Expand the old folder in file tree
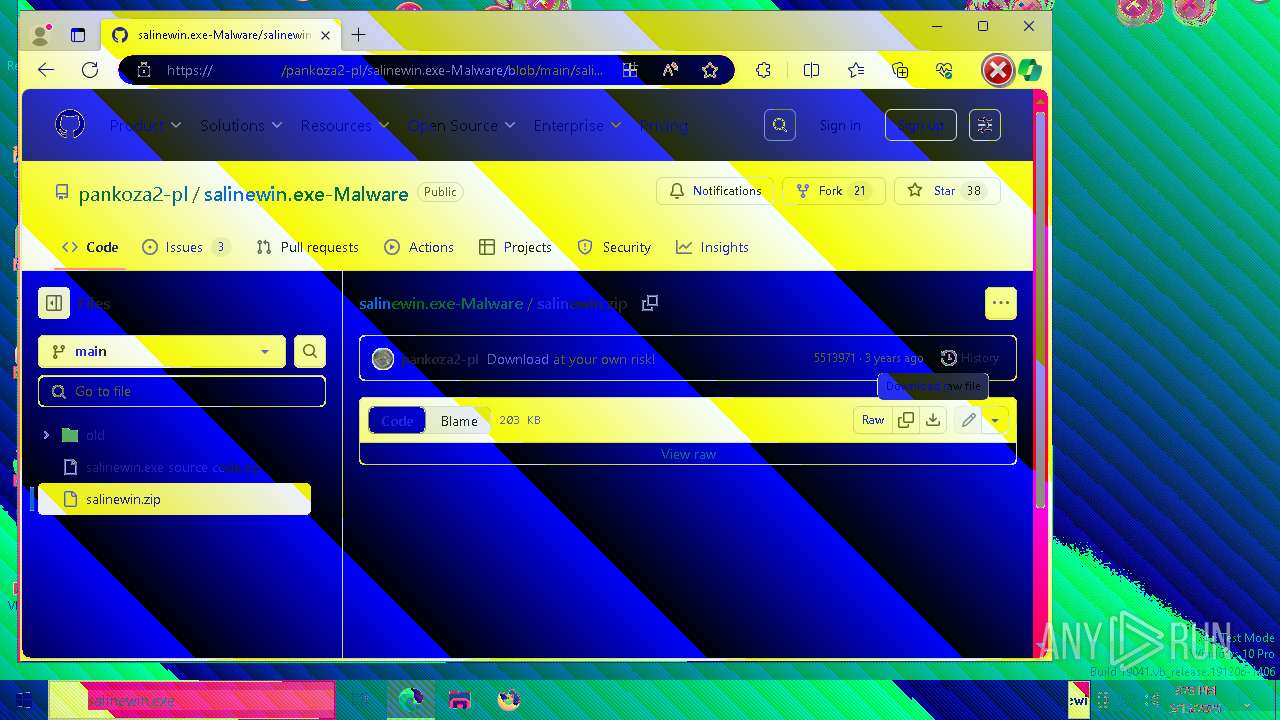Viewport: 1280px width, 720px height. pos(46,435)
